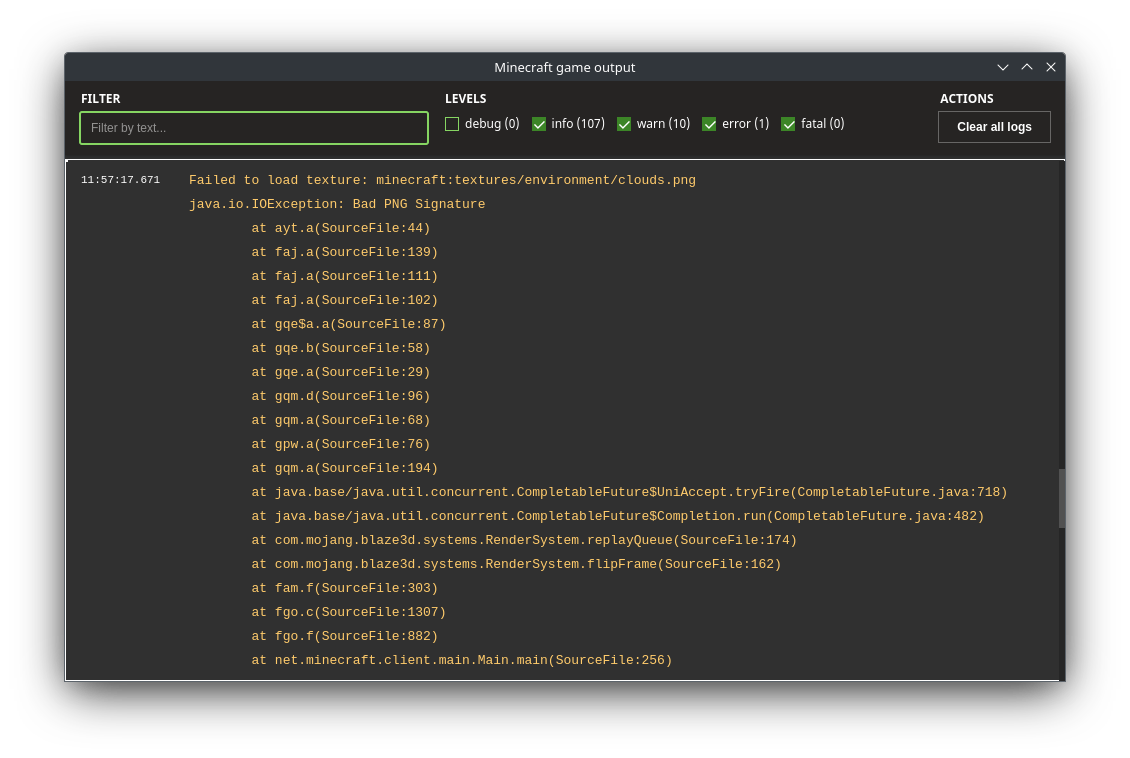1130x758 pixels.
Task: Select the 11:57:17.671 timestamp entry
Action: pos(120,180)
